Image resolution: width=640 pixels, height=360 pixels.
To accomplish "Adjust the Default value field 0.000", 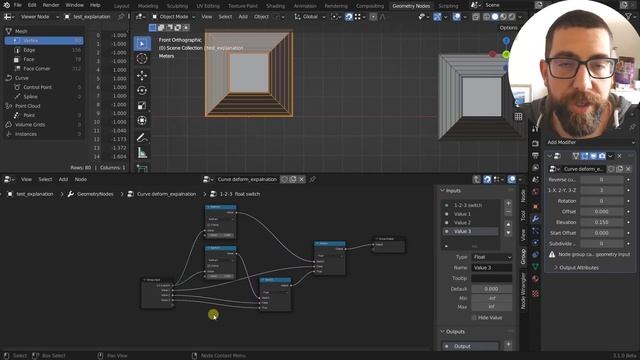I will point(491,289).
